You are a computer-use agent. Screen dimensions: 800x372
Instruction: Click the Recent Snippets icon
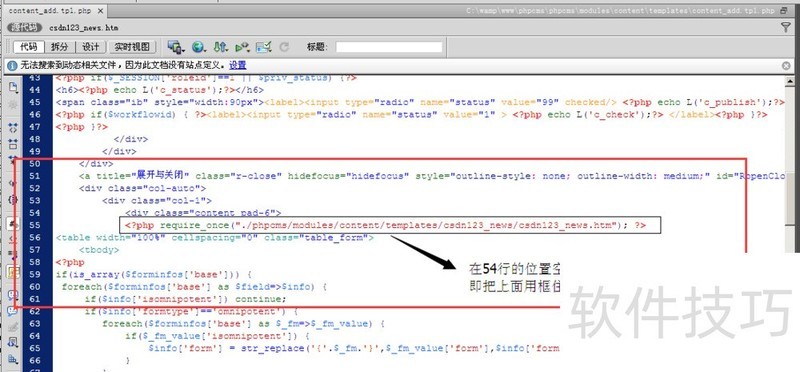point(13,342)
